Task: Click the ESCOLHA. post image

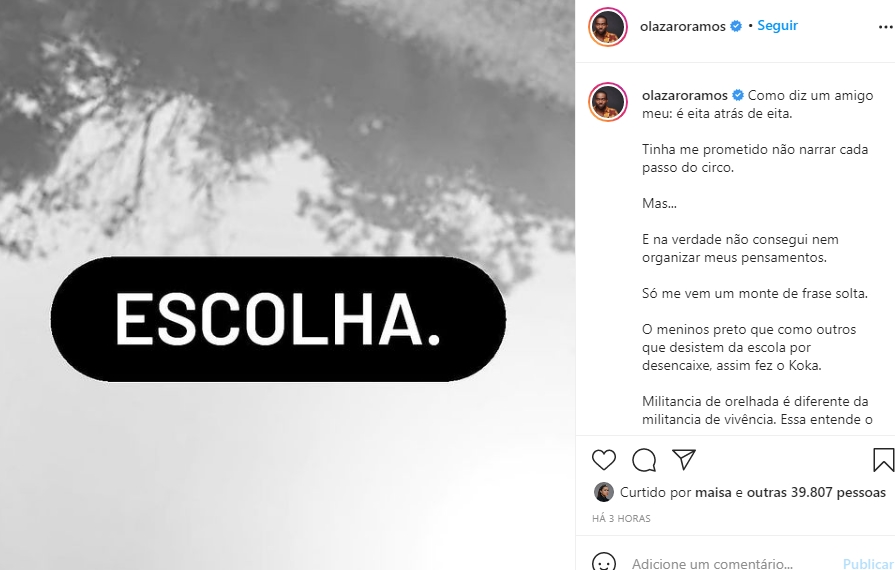Action: (x=287, y=285)
